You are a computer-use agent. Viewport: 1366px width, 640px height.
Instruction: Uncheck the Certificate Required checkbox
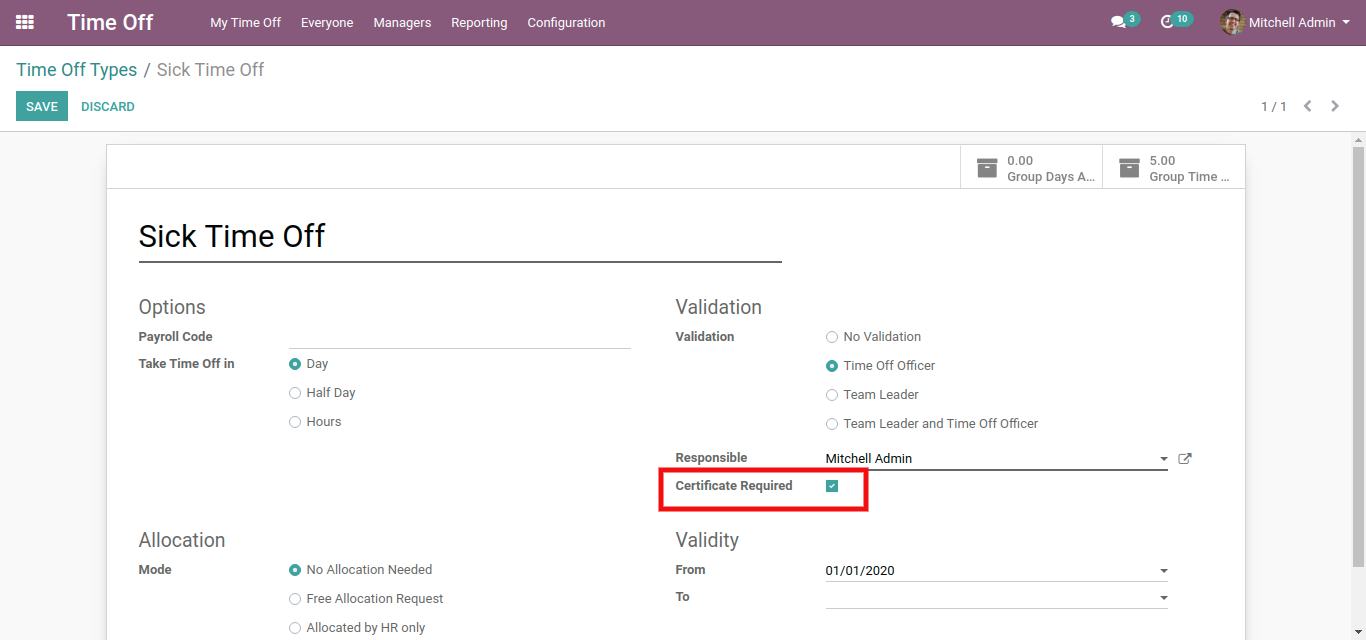pyautogui.click(x=832, y=486)
